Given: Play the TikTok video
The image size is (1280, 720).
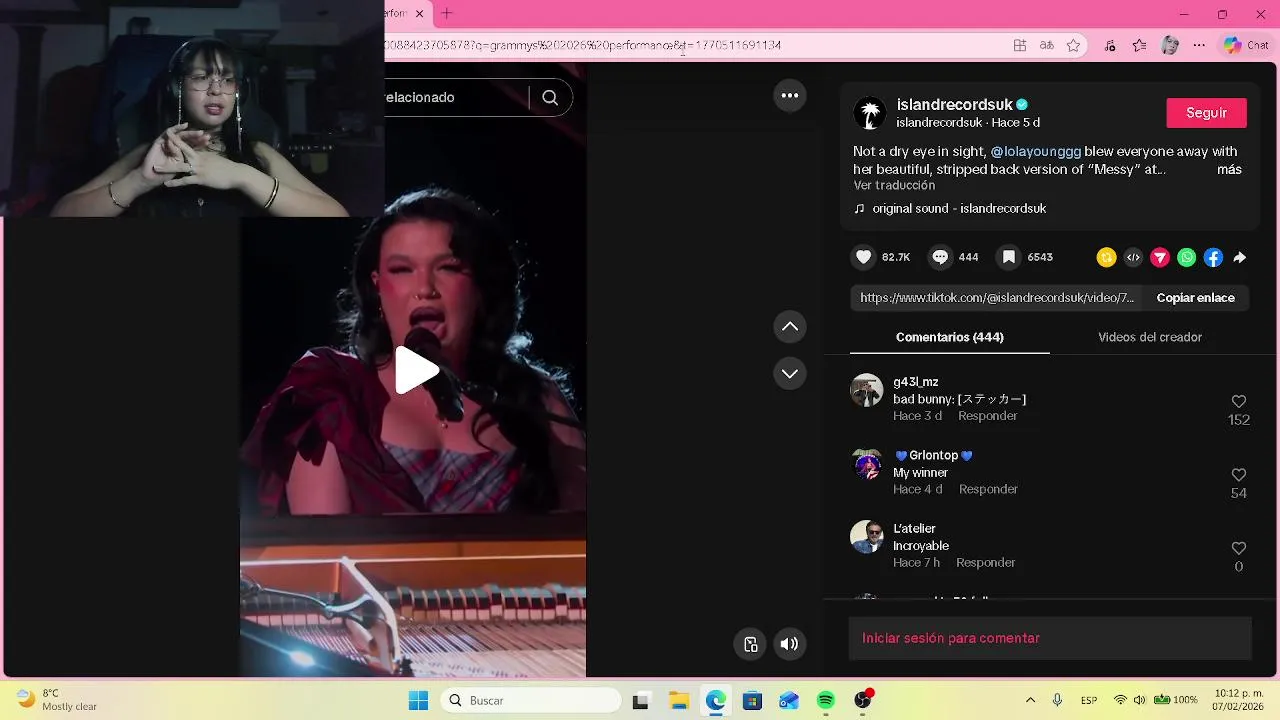Looking at the screenshot, I should pos(416,370).
